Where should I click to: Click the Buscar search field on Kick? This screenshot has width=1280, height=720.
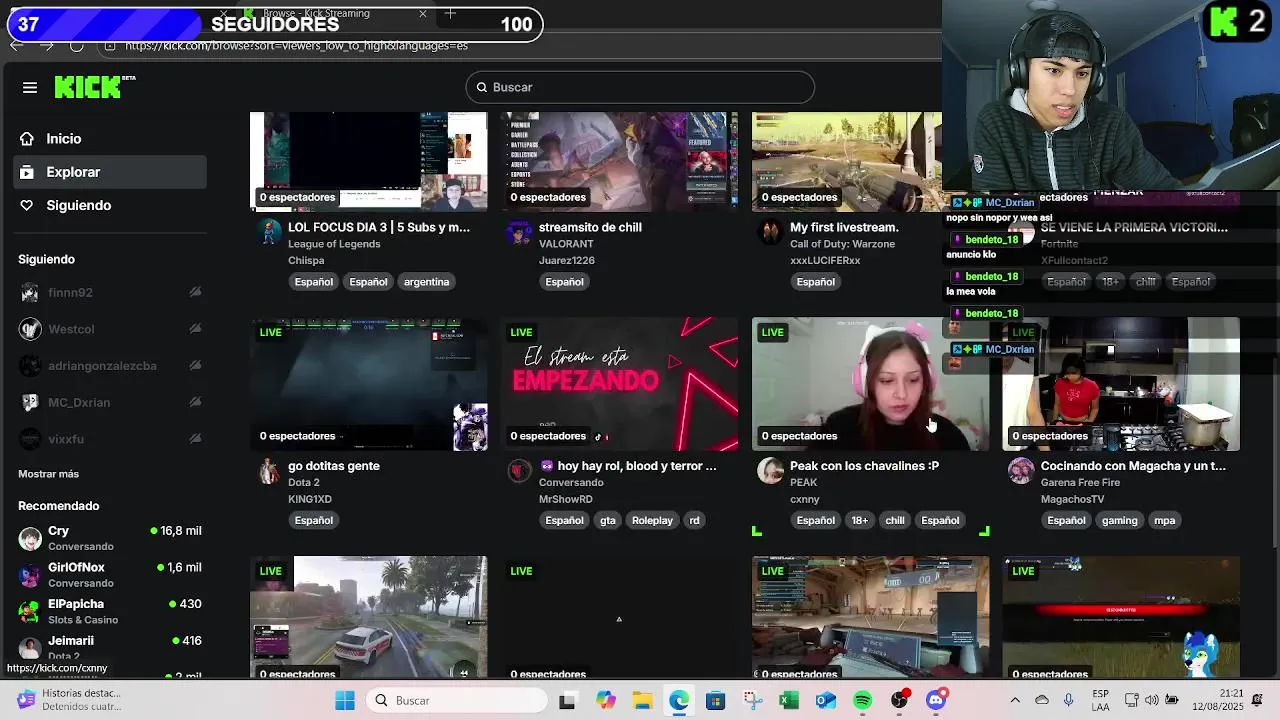pos(640,87)
